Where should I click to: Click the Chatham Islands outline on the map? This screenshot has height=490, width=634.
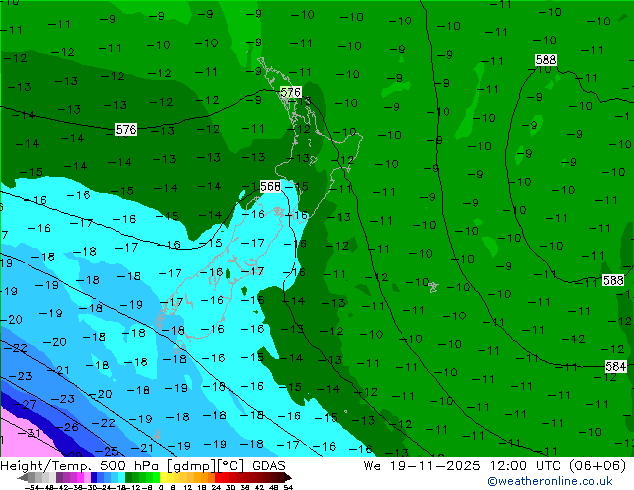[x=433, y=287]
